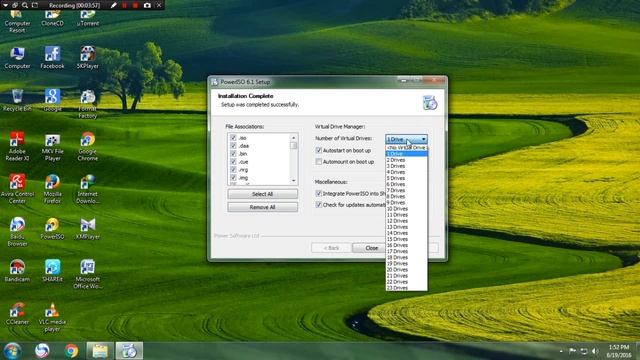Viewport: 640px width, 360px height.
Task: Choose 12 Drives from the list
Action: click(x=407, y=221)
